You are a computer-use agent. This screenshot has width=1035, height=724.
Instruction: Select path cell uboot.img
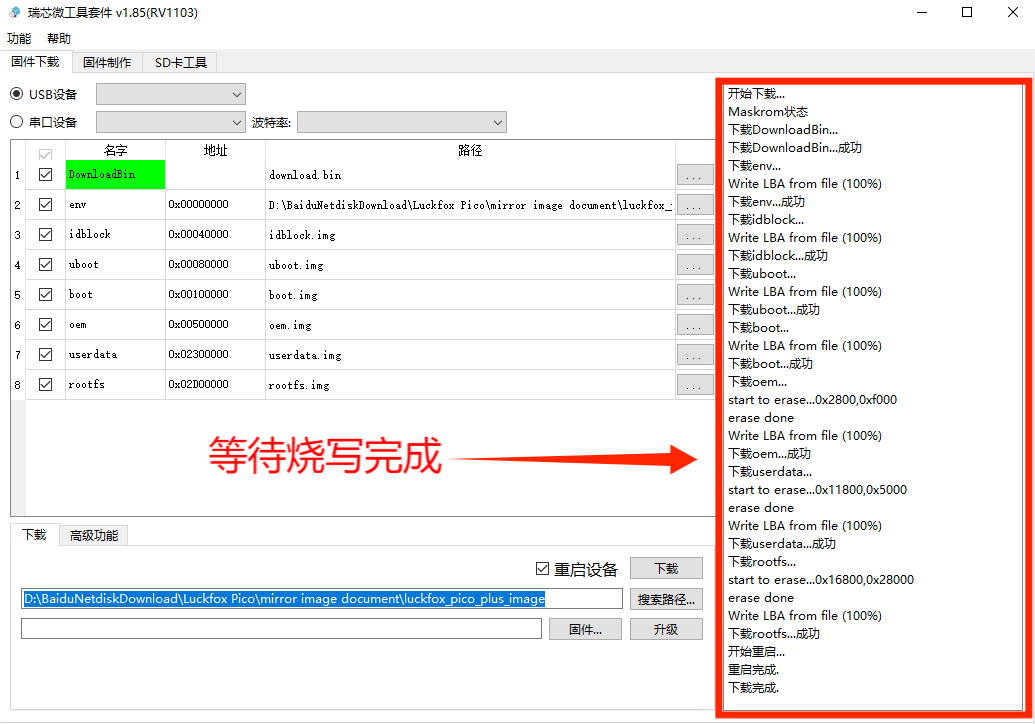pos(470,265)
